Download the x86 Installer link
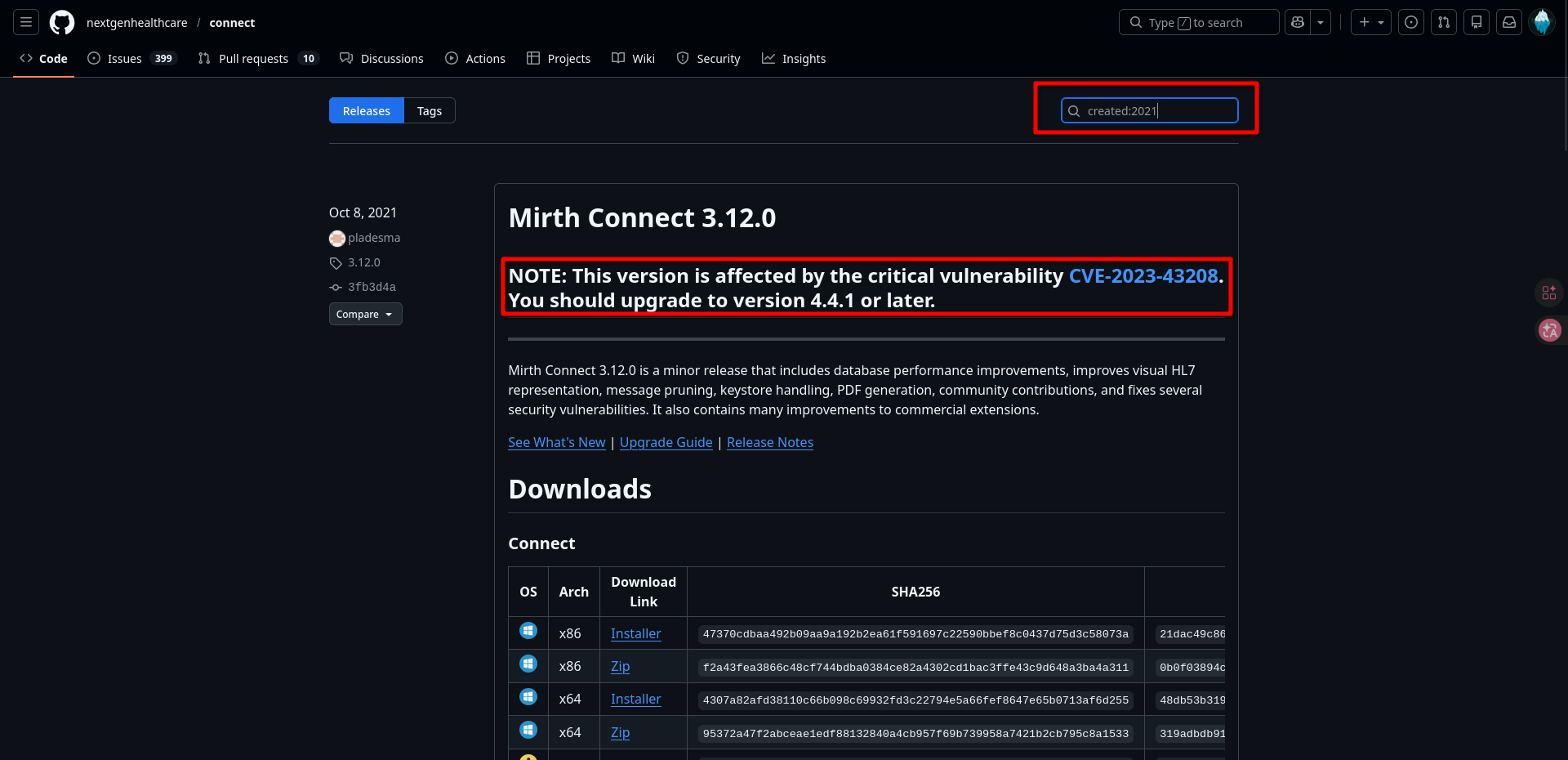 click(x=636, y=633)
